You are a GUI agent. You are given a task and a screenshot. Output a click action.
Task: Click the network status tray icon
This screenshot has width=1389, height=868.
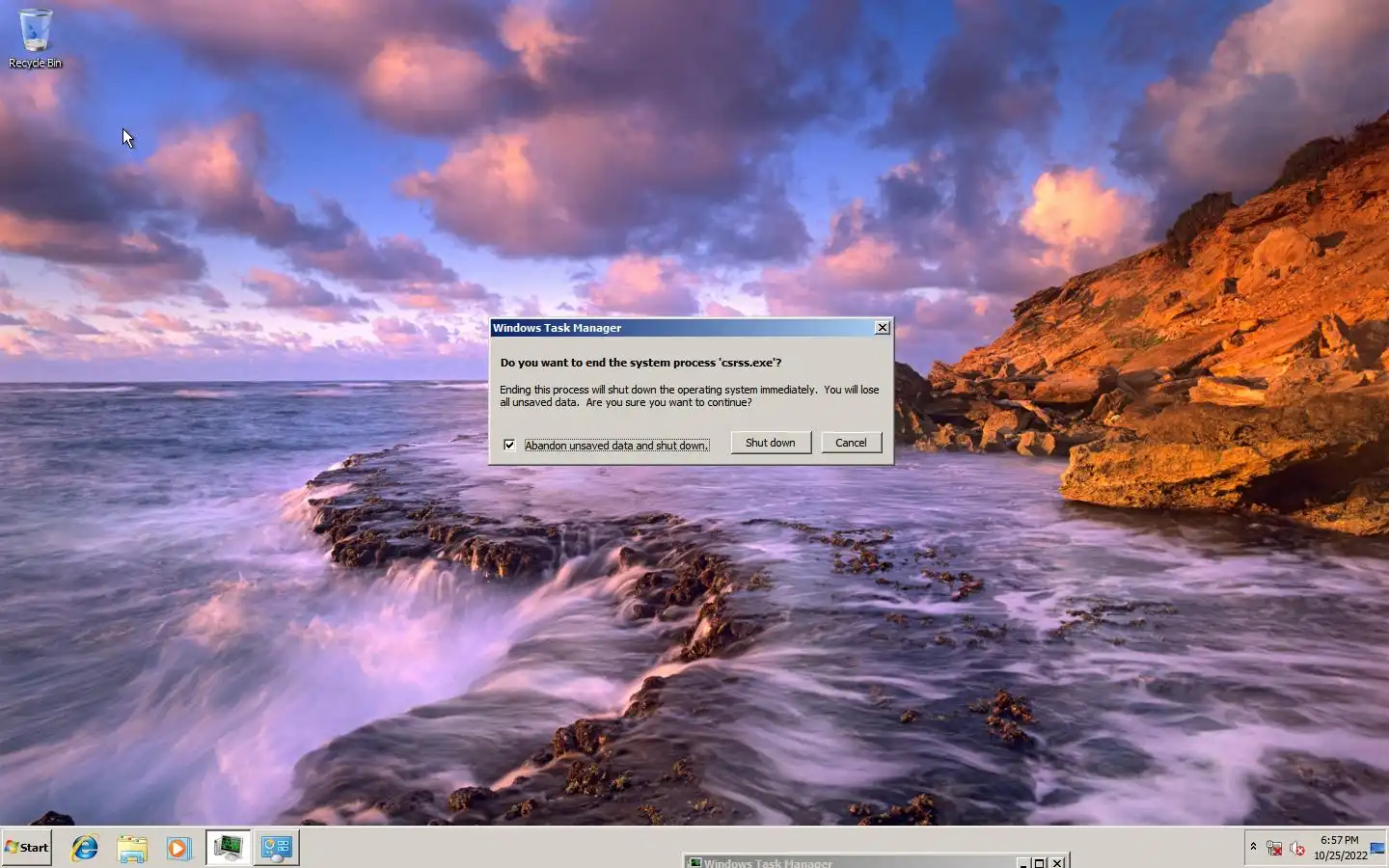(1274, 849)
